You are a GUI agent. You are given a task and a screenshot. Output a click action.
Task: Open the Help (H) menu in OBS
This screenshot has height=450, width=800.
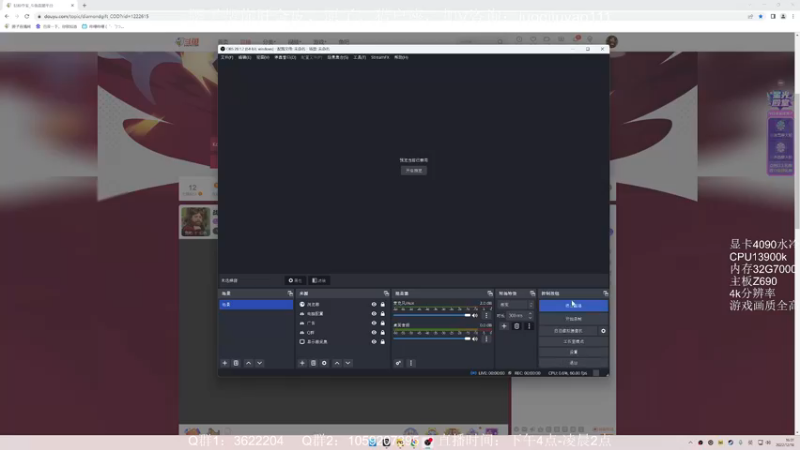(401, 58)
